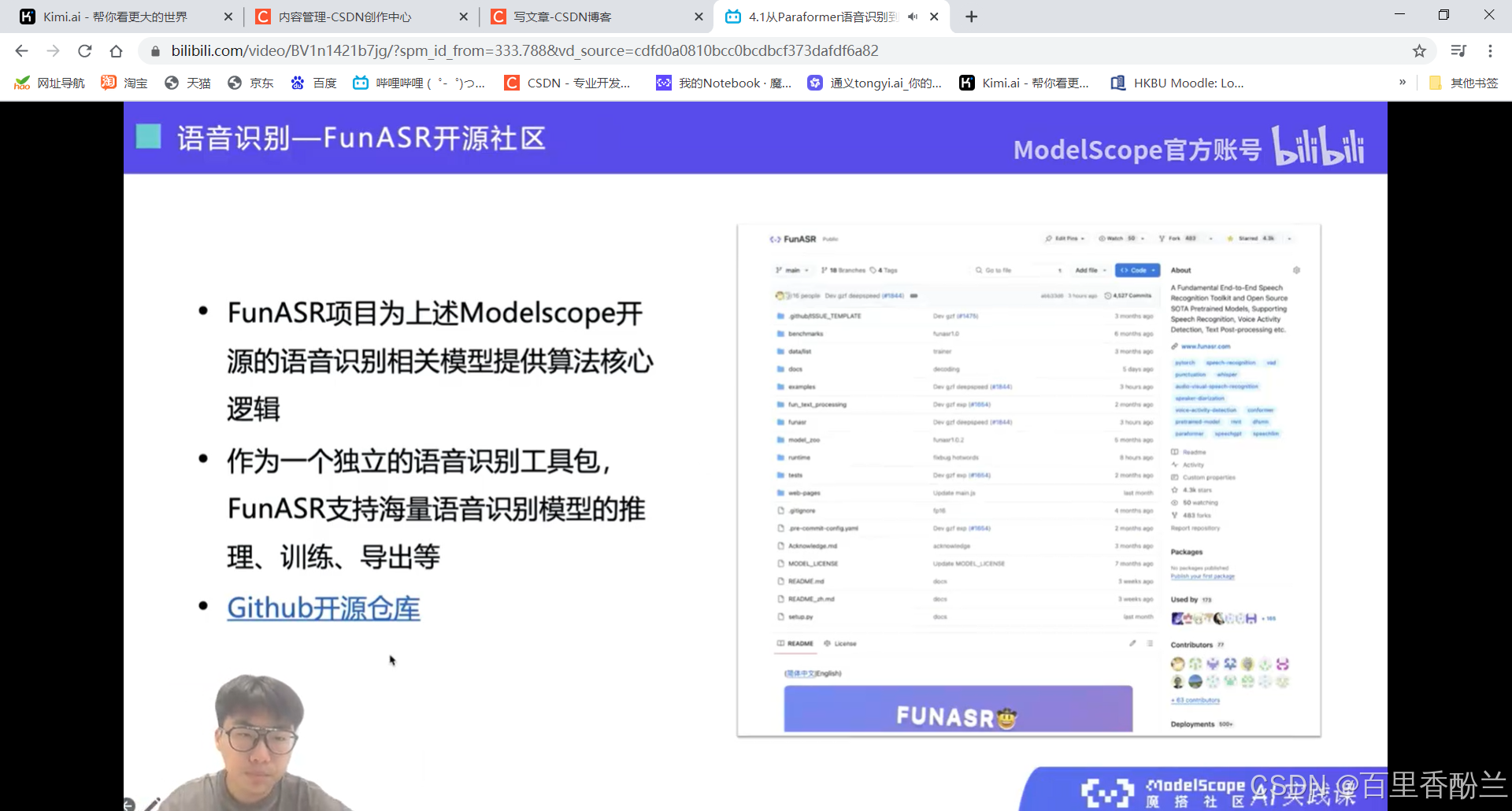Open 天猫 bookmark
This screenshot has width=1512, height=811.
pos(187,83)
